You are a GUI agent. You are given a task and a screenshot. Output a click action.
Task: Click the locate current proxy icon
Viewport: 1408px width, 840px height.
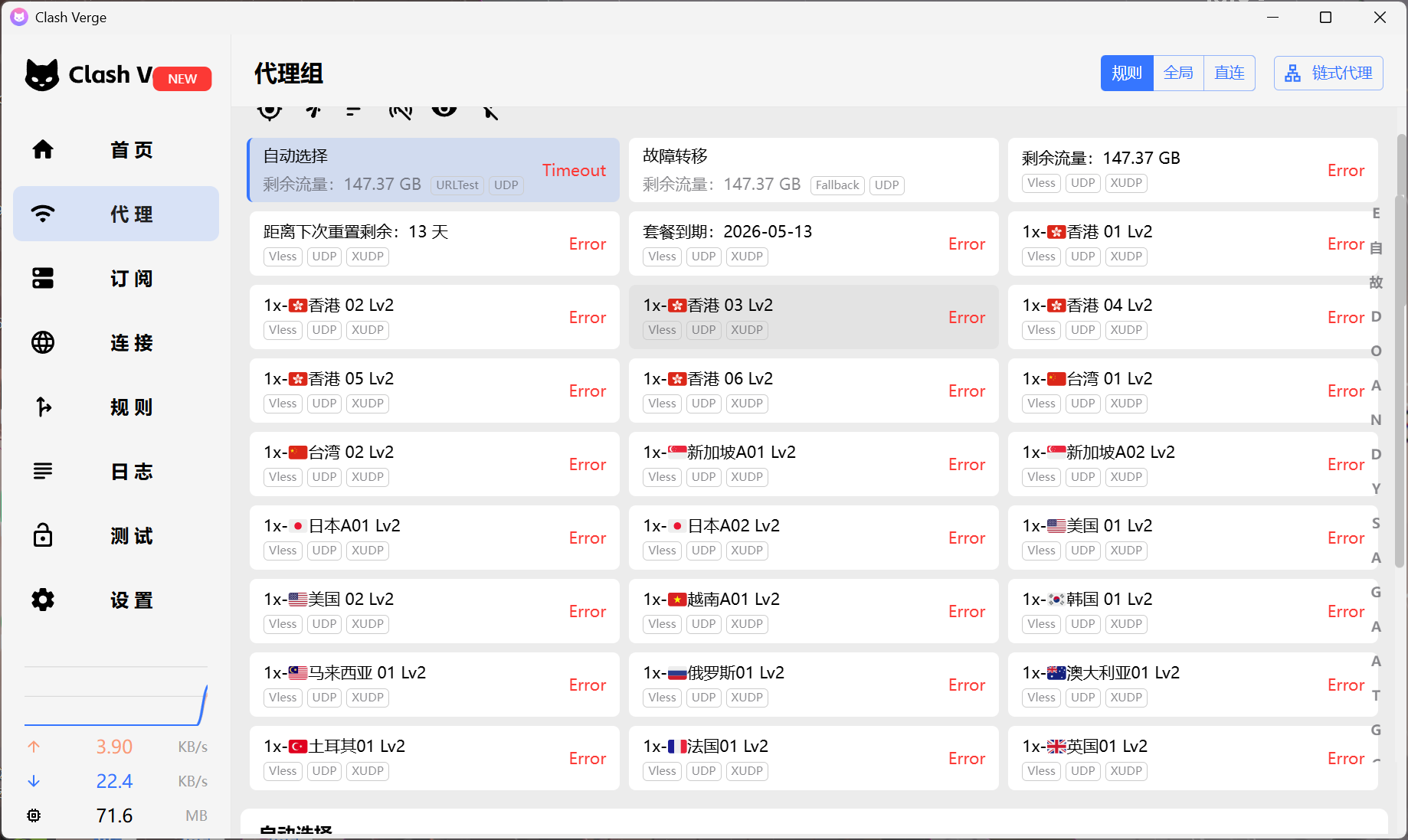(270, 111)
